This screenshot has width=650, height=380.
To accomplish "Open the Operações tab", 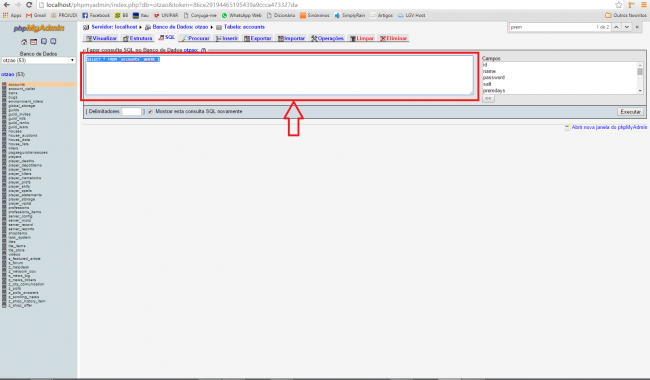I will [x=327, y=38].
